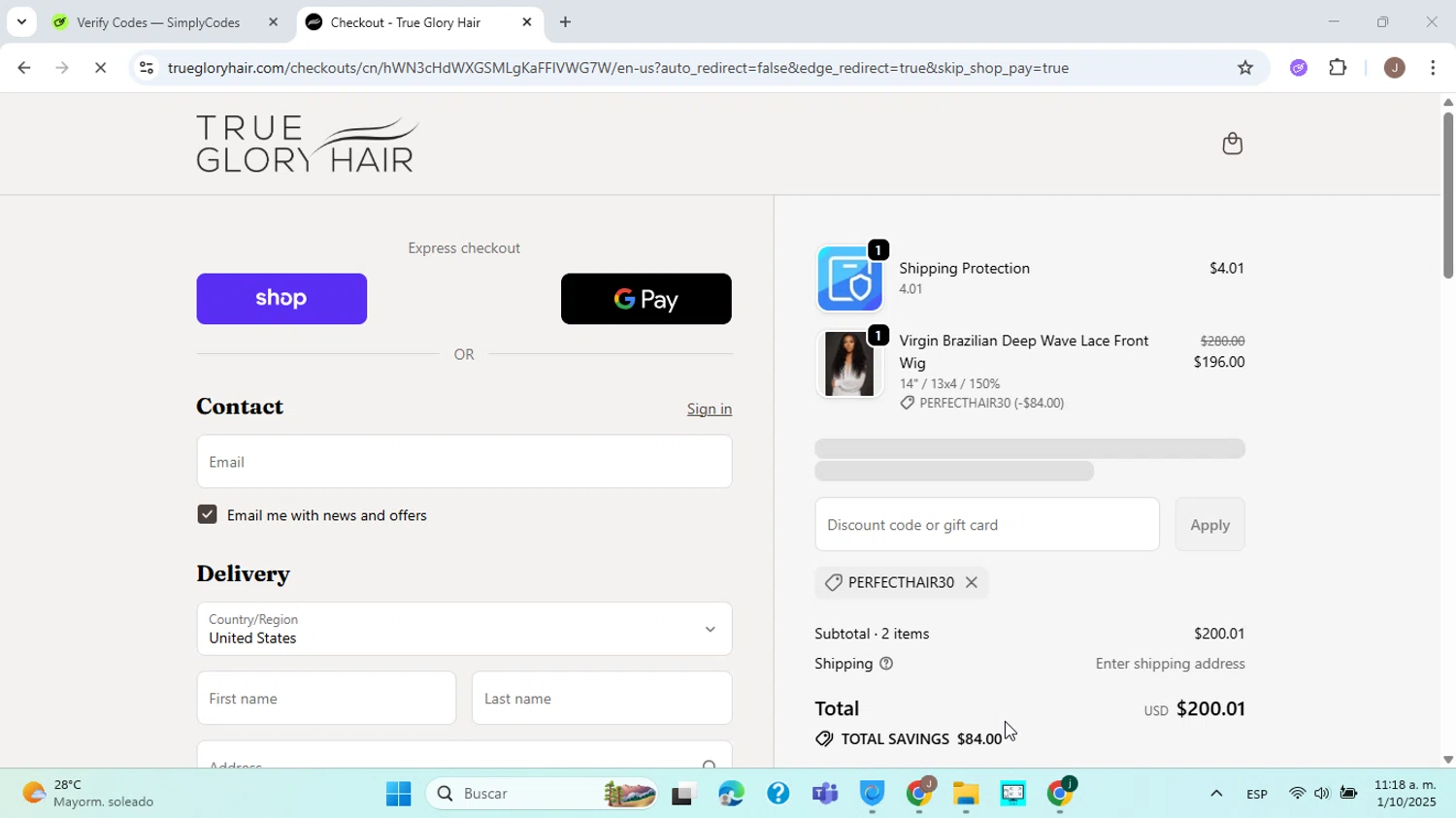Viewport: 1456px width, 818px height.
Task: Remove the PERFECTHAIR30 discount code
Action: [x=971, y=582]
